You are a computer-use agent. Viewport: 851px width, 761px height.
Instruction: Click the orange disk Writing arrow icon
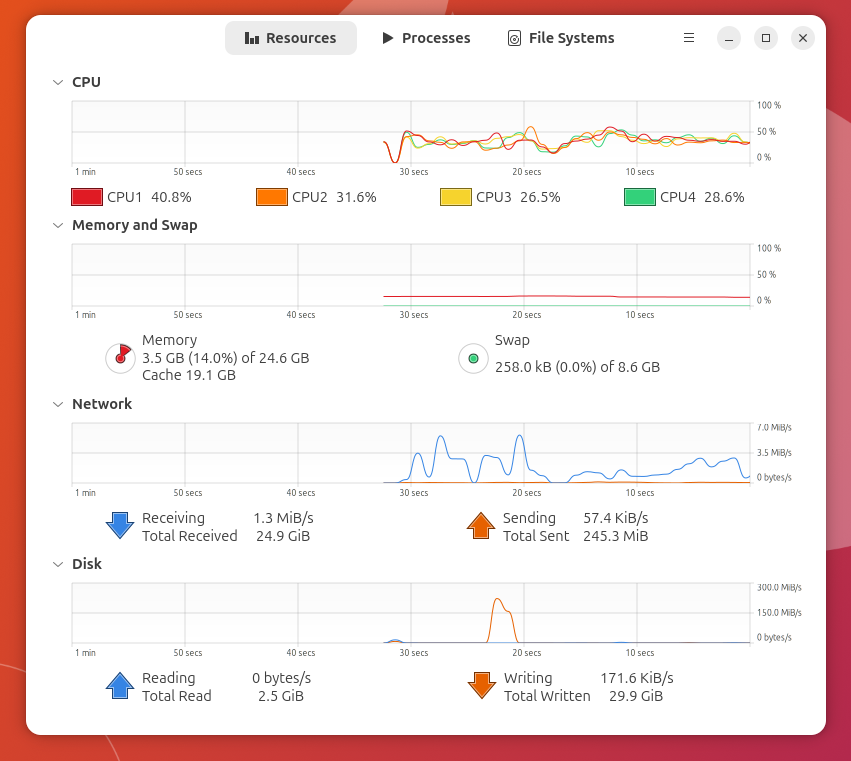481,686
